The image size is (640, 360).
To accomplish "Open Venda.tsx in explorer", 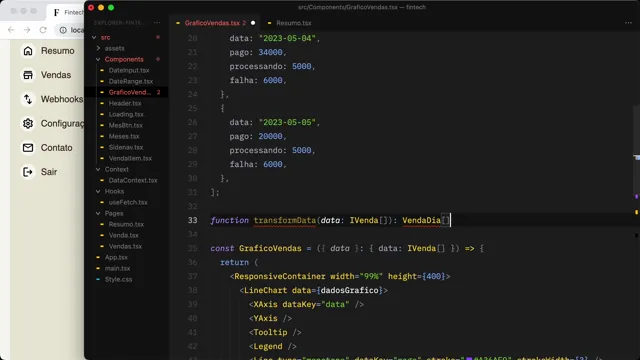I will pos(123,236).
